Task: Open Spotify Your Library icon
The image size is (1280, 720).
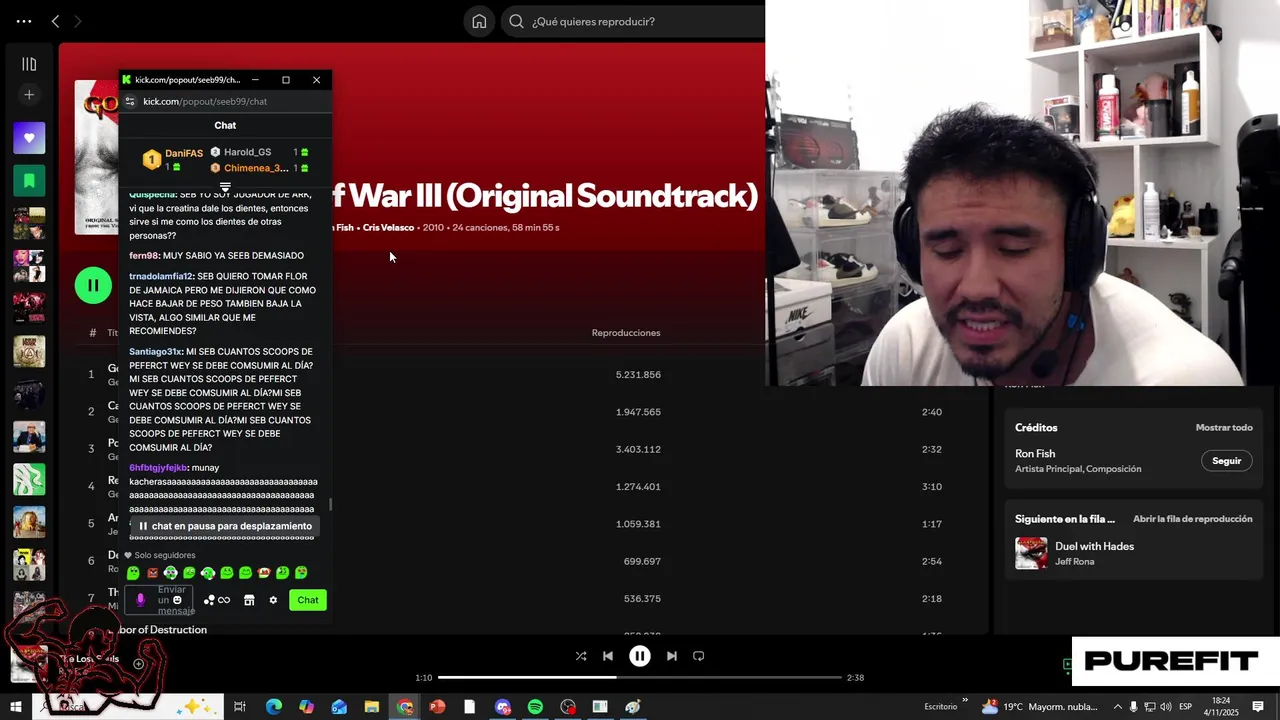Action: click(x=29, y=64)
